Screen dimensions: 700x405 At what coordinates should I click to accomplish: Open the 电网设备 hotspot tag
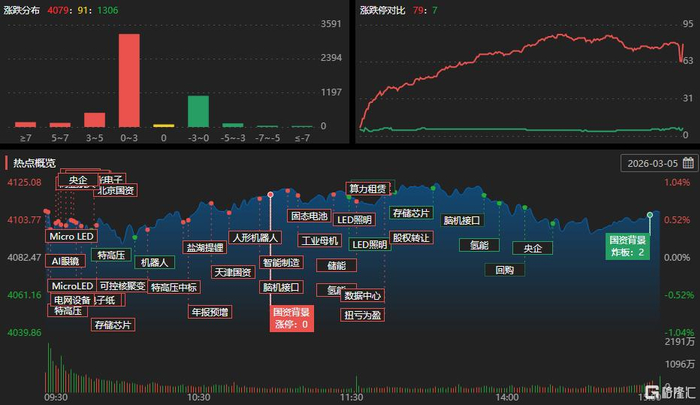click(72, 300)
